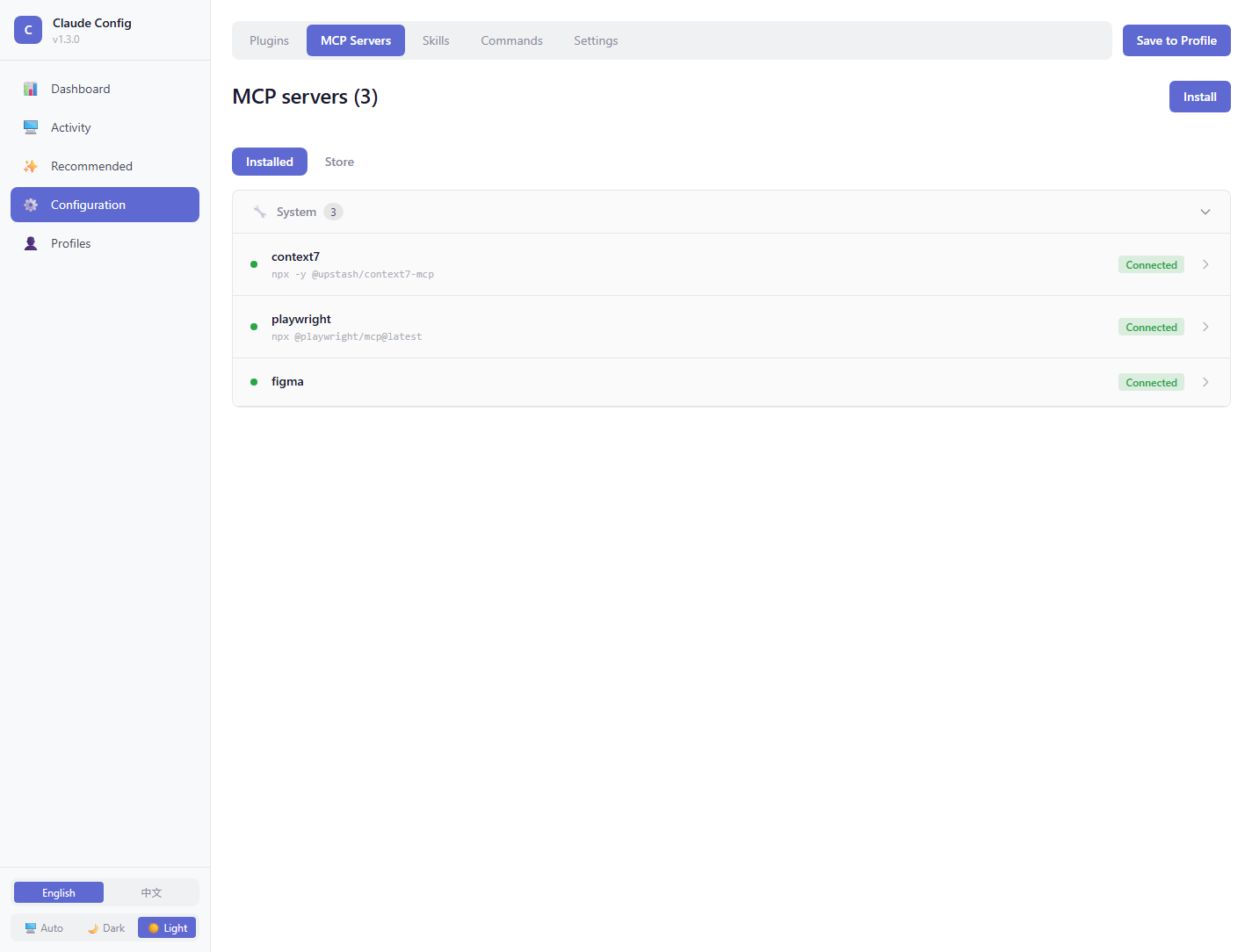Open the Skills tab
1252x952 pixels.
436,40
